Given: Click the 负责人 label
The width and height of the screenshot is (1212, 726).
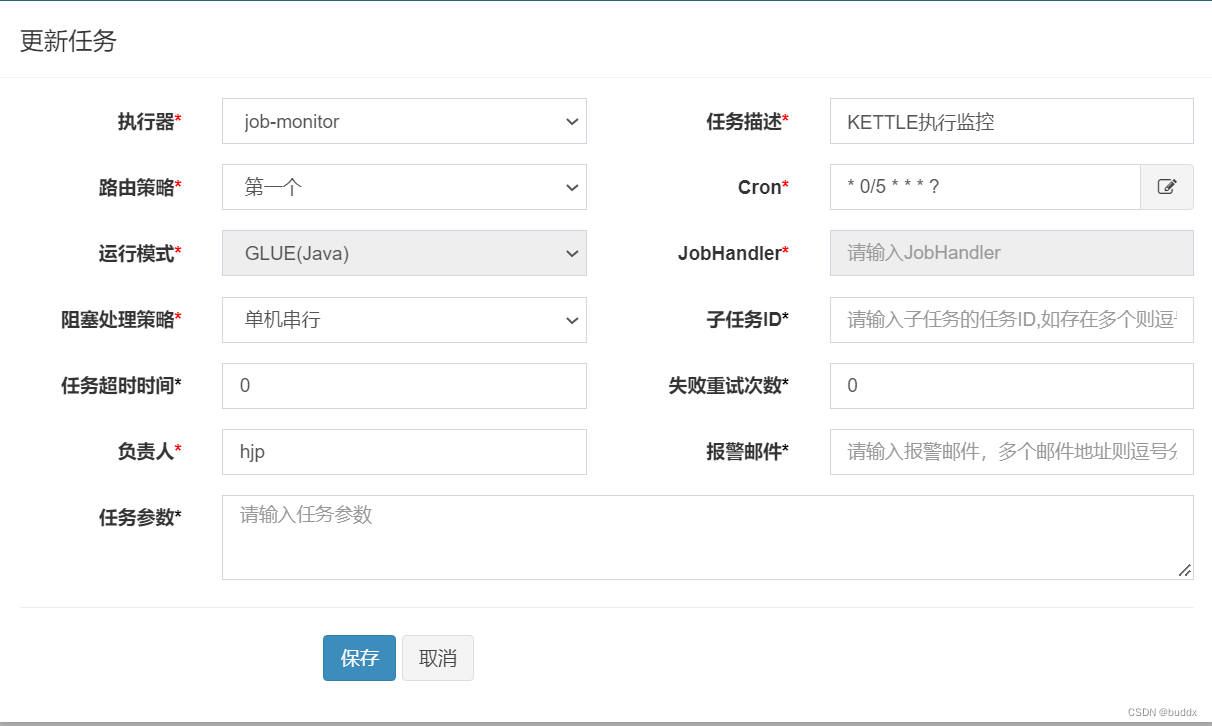Looking at the screenshot, I should tap(150, 452).
